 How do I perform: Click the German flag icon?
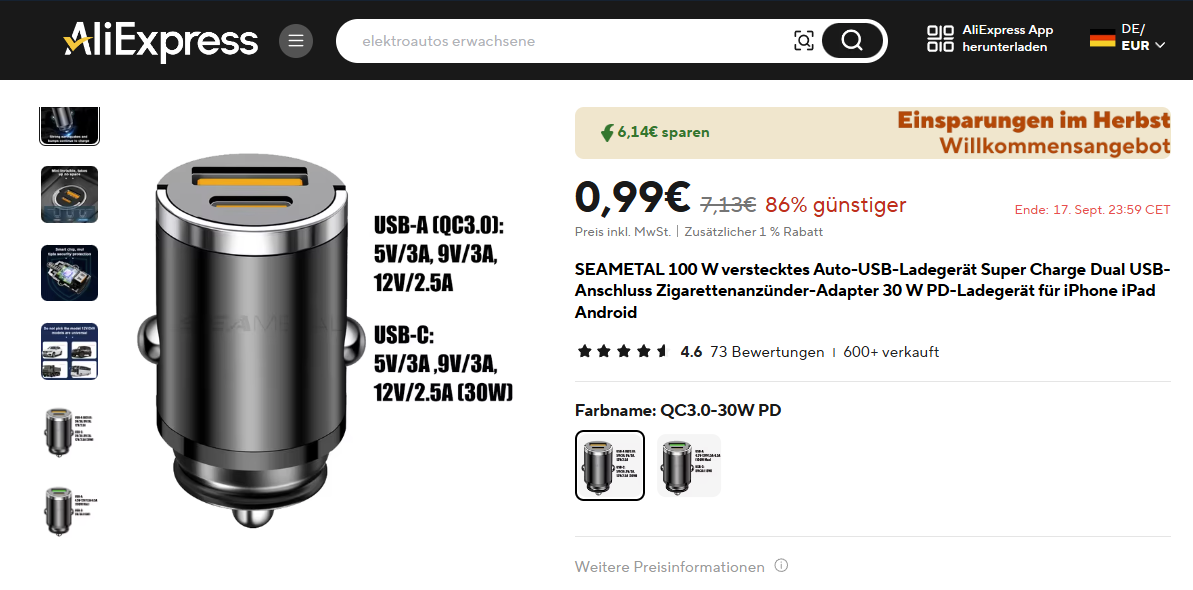[1102, 38]
